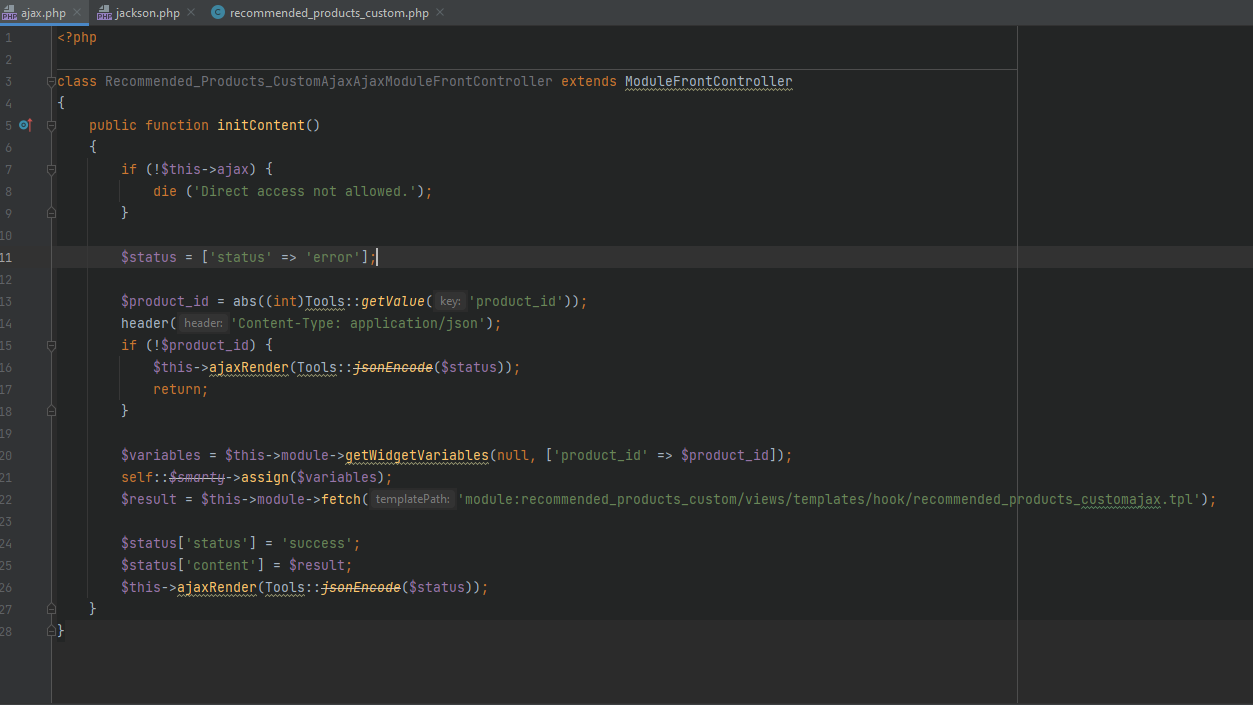The width and height of the screenshot is (1253, 705).
Task: Click the template path string on line 22
Action: click(x=829, y=499)
